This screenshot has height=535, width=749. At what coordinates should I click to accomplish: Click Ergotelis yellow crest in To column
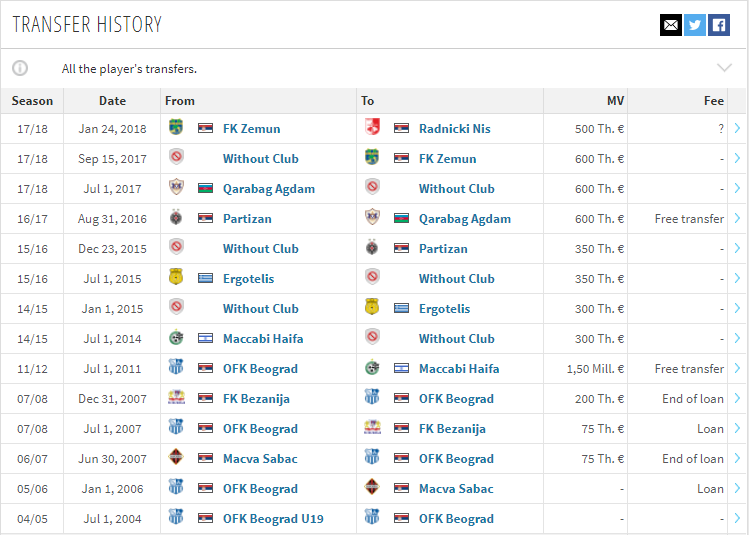coord(372,307)
